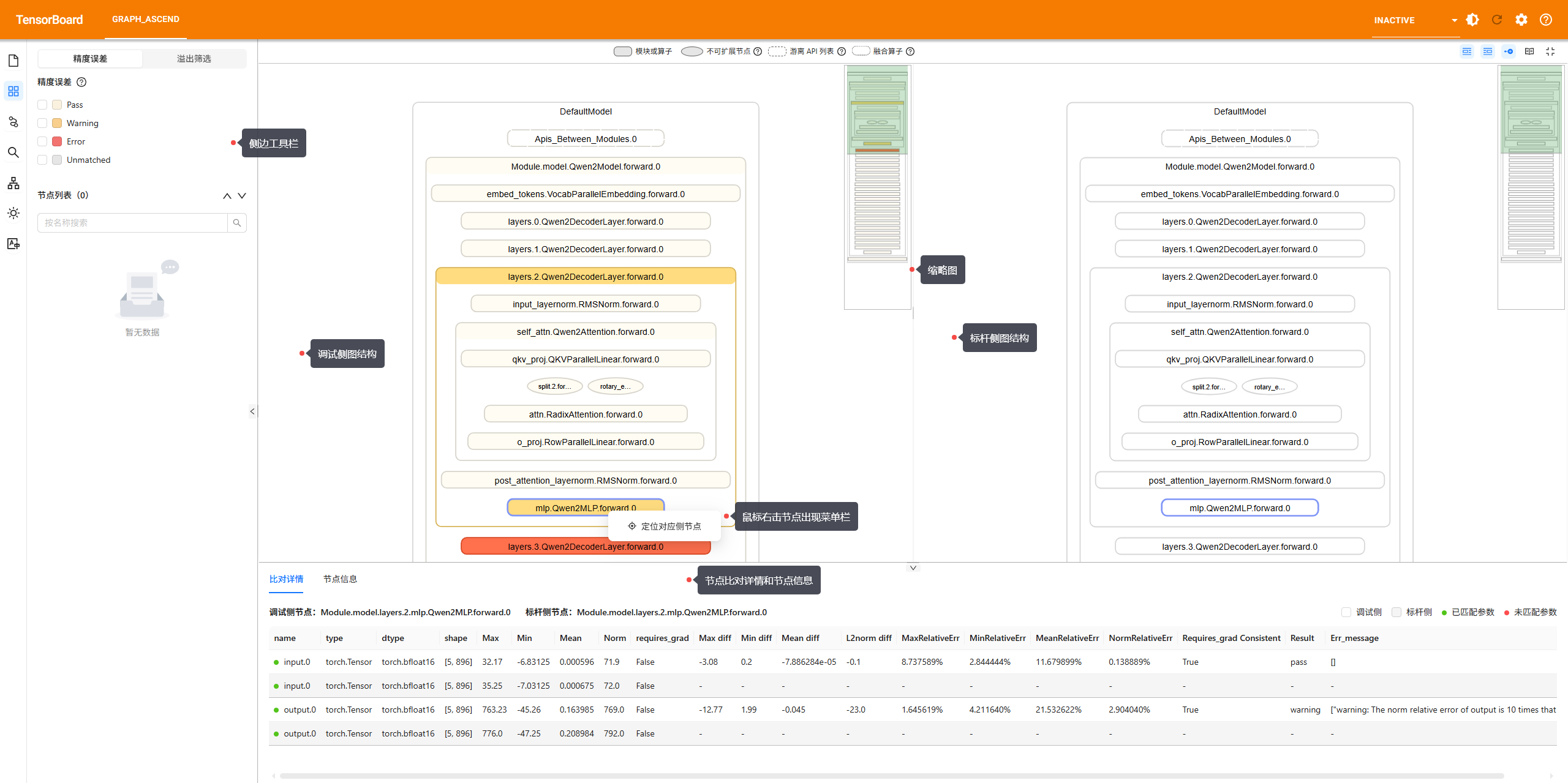Click help icon next to 融合算子

910,51
